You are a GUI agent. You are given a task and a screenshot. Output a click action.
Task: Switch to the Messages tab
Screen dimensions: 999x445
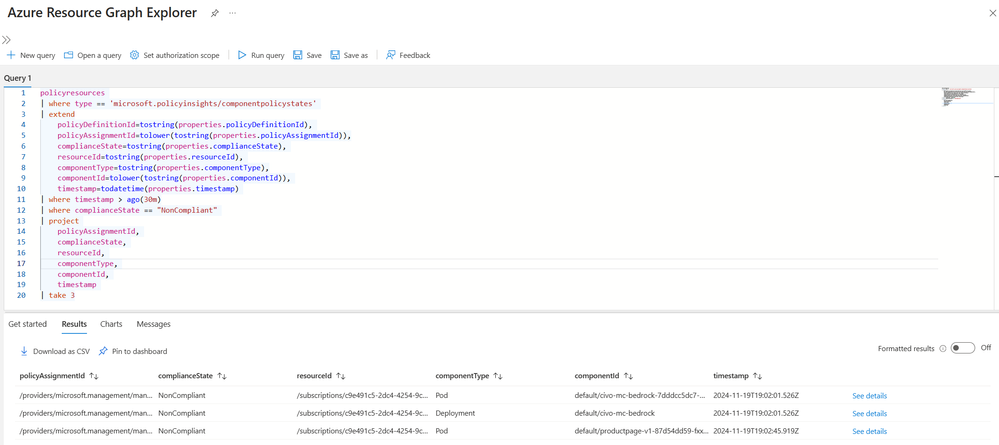(x=154, y=324)
